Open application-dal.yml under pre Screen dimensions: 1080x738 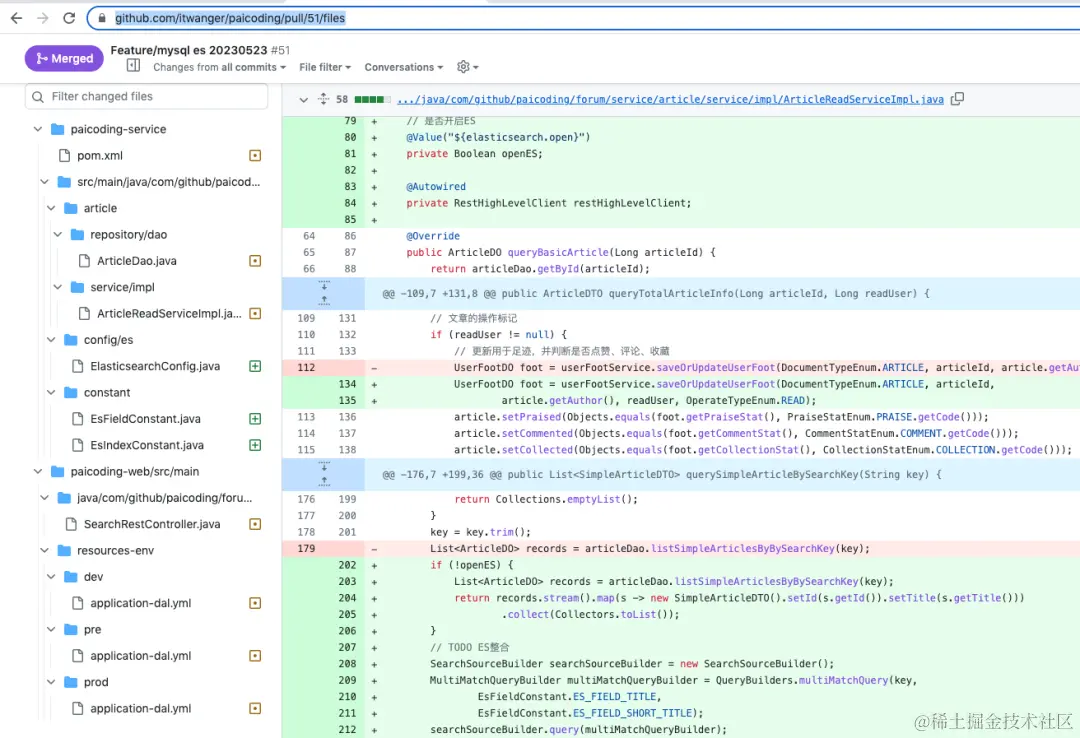141,656
